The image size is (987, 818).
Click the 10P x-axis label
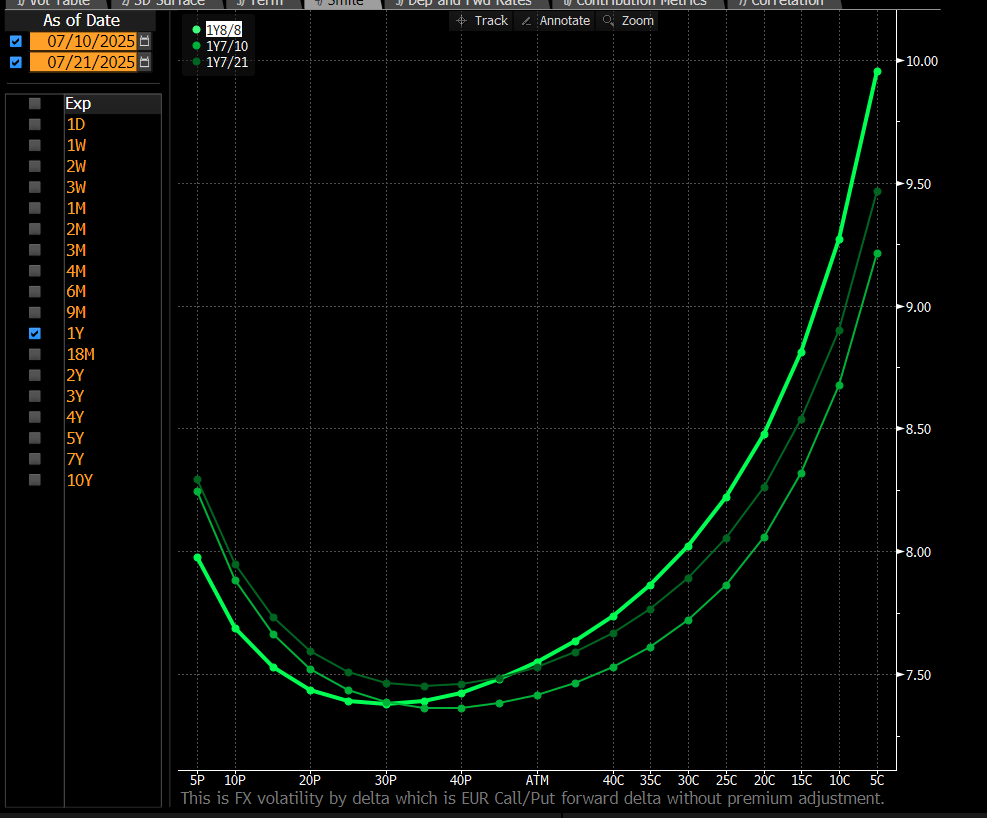[235, 780]
